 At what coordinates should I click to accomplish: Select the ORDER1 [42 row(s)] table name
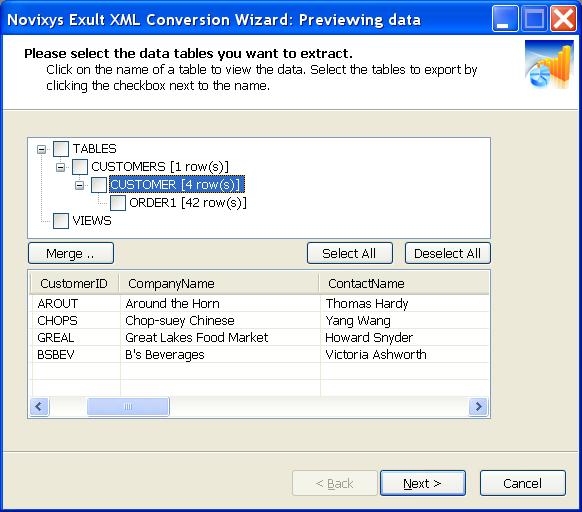[x=188, y=203]
